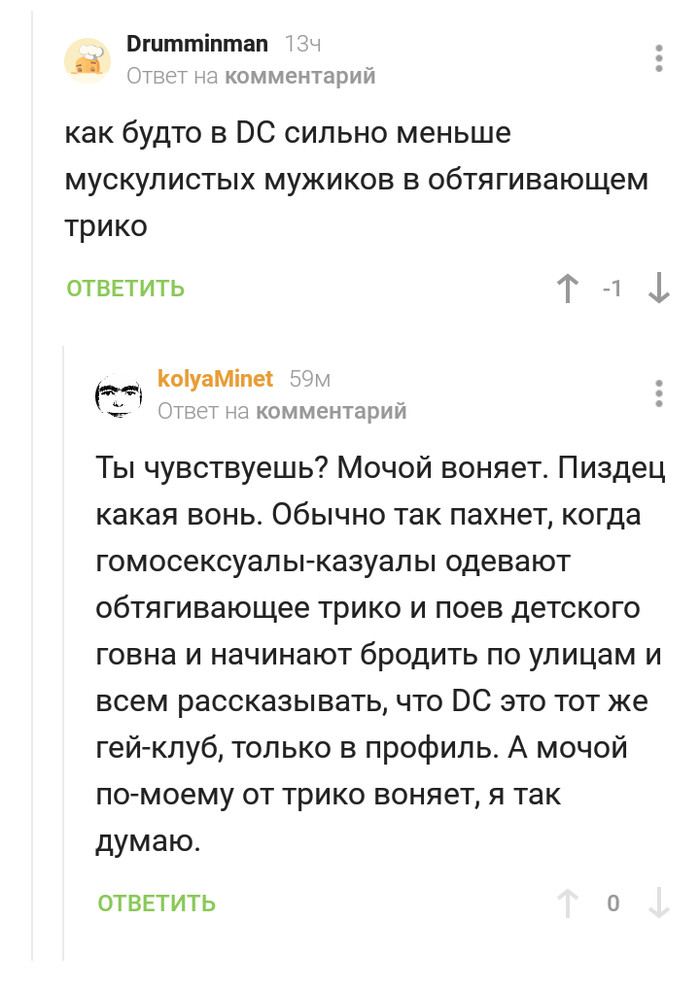Follow 'Ответ на комментарий' link by Drumminman
Image resolution: width=700 pixels, height=988 pixels.
[251, 76]
